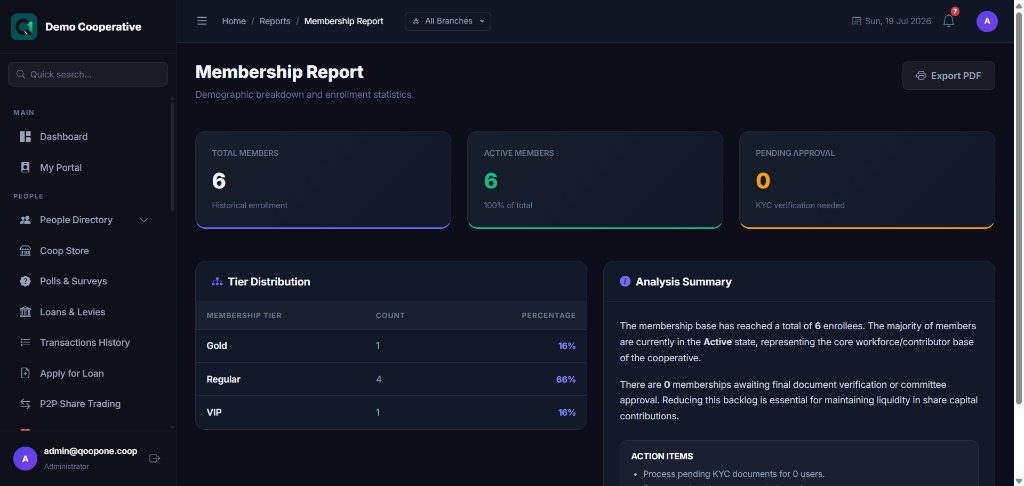Click the Count column header

391,316
